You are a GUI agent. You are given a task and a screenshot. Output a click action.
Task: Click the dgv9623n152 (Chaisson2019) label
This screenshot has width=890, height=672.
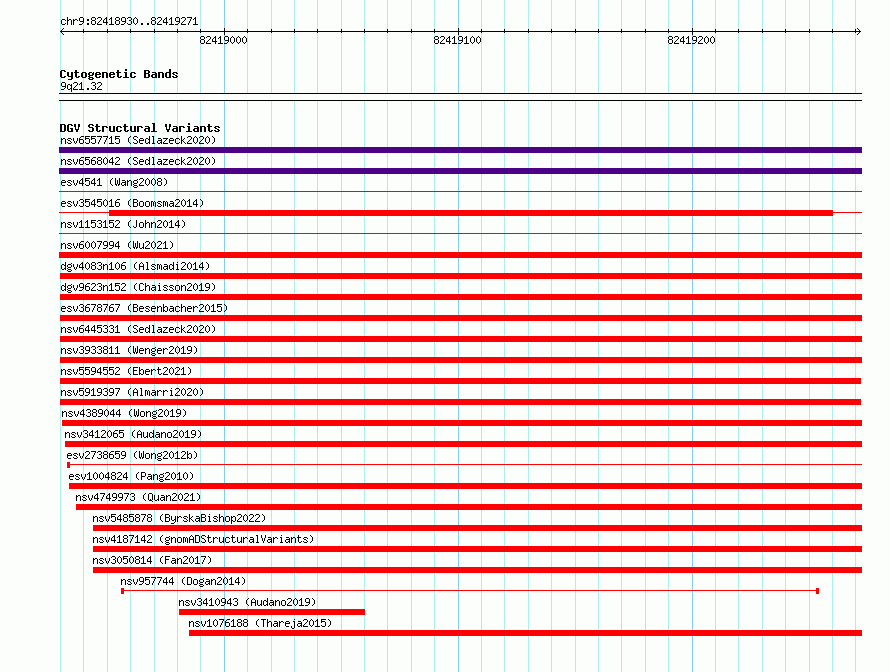[x=138, y=287]
